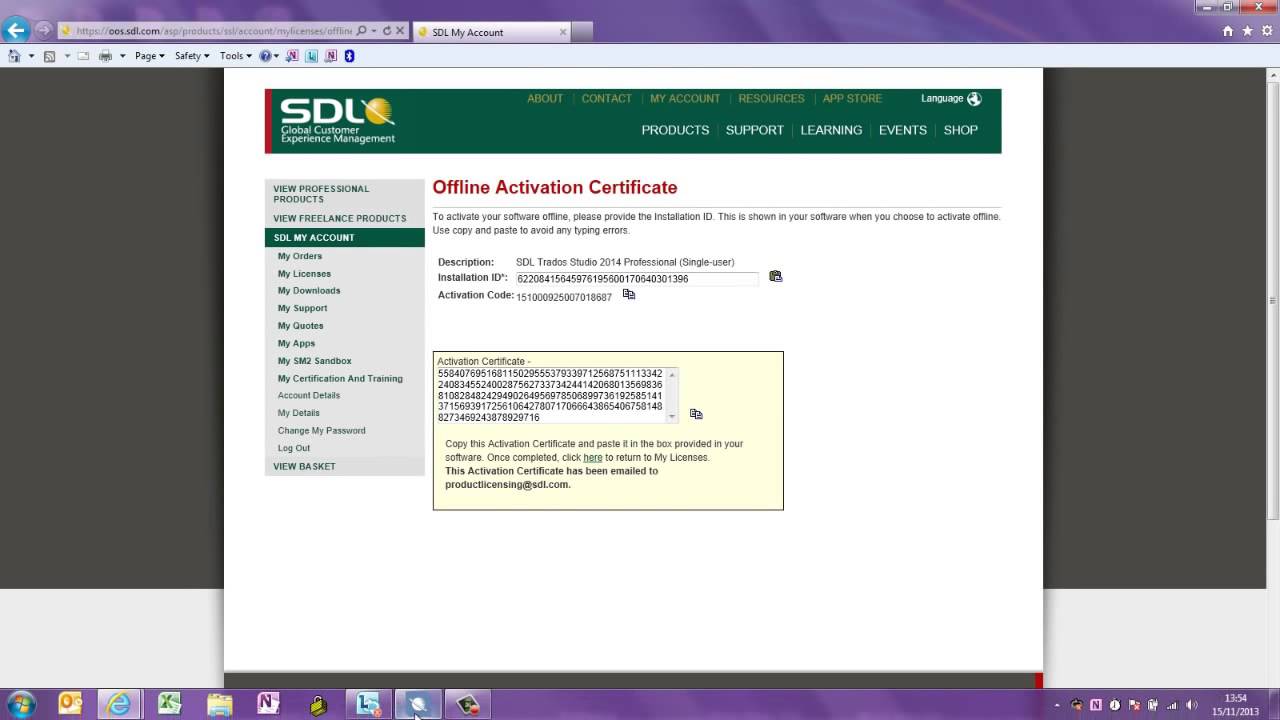The image size is (1280, 720).
Task: Open the Feeds icon dropdown arrow
Action: pos(67,56)
